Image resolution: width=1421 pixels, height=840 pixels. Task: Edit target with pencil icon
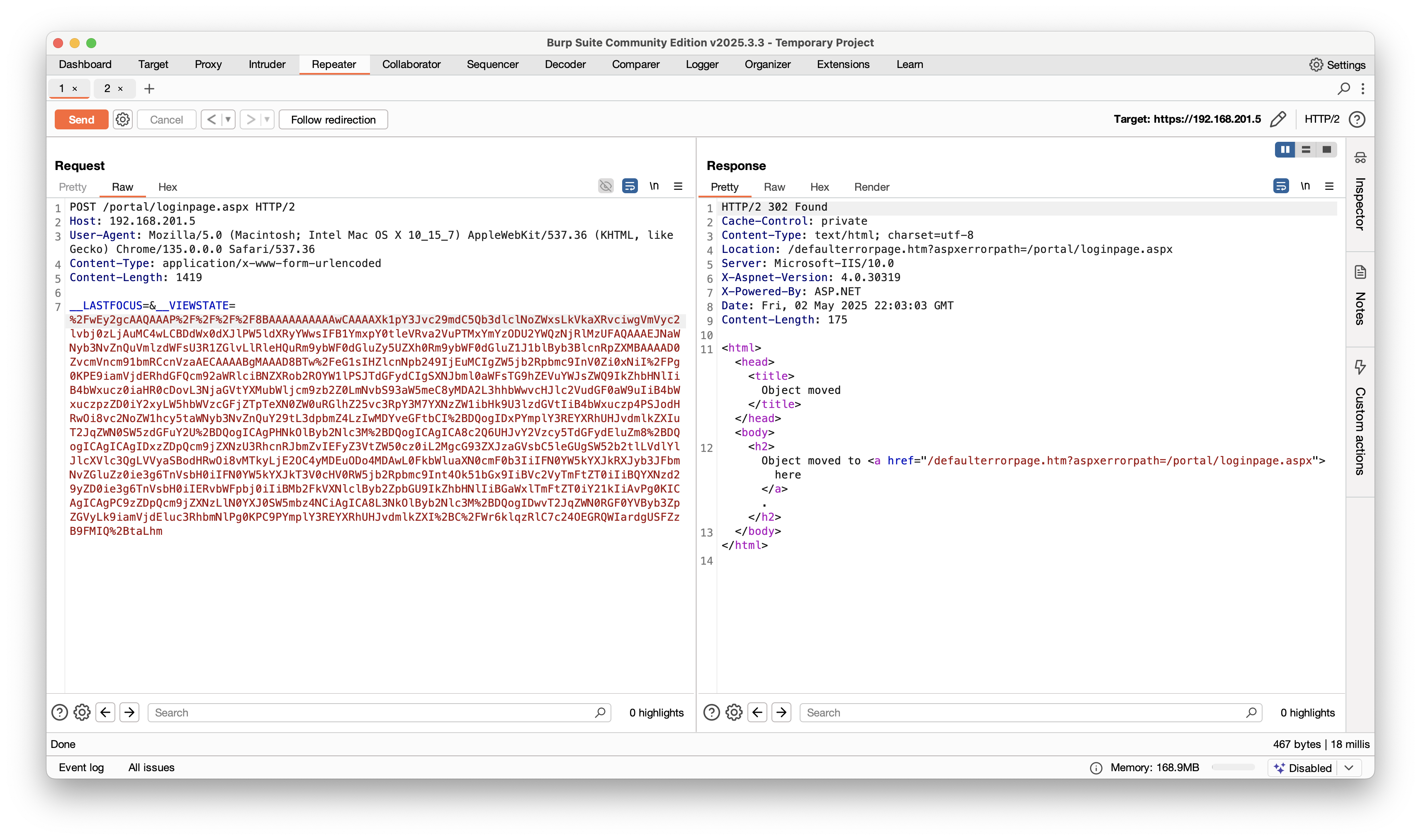pyautogui.click(x=1278, y=119)
